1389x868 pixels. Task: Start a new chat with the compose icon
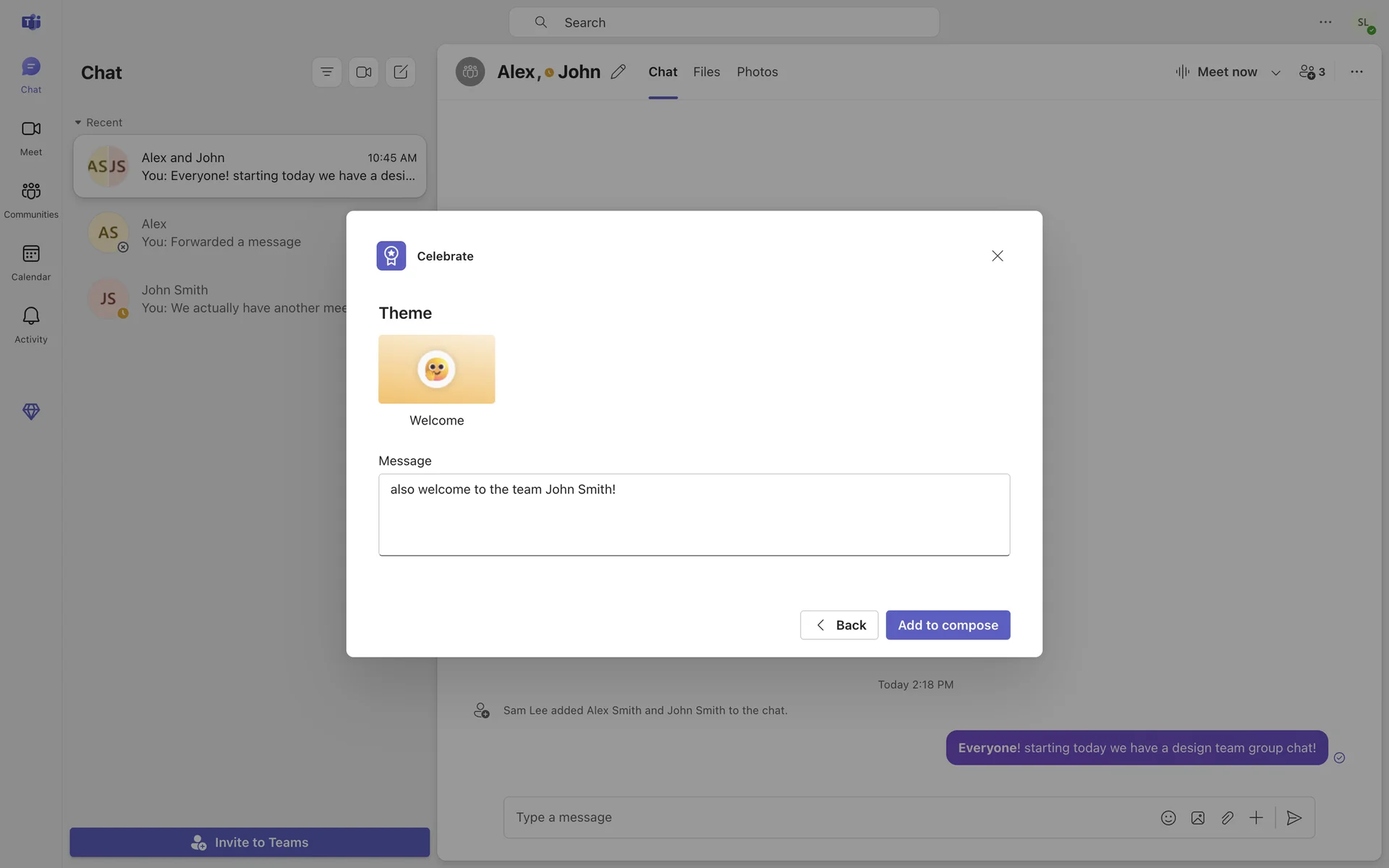tap(400, 72)
